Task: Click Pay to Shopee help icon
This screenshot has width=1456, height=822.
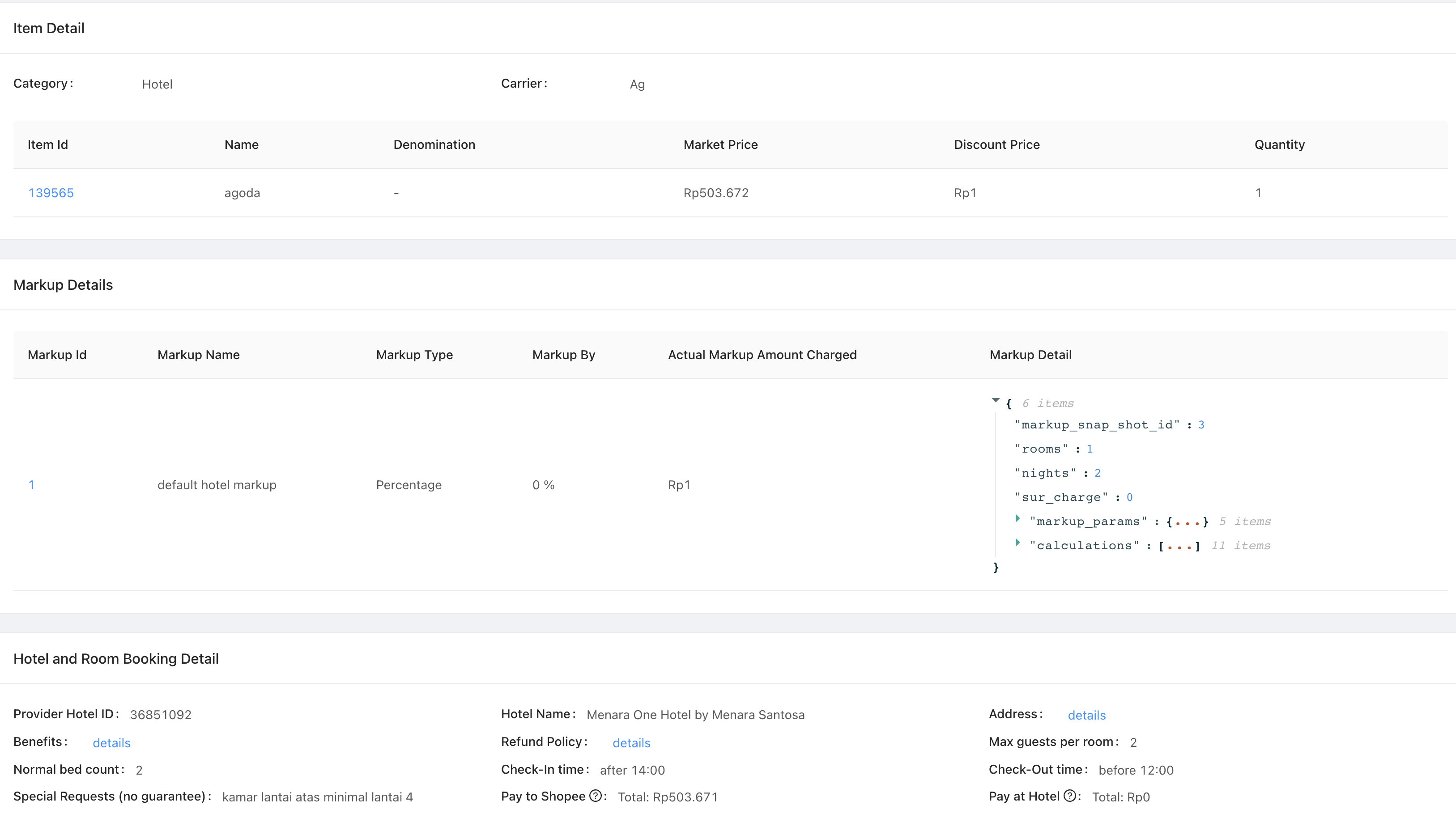Action: 595,796
